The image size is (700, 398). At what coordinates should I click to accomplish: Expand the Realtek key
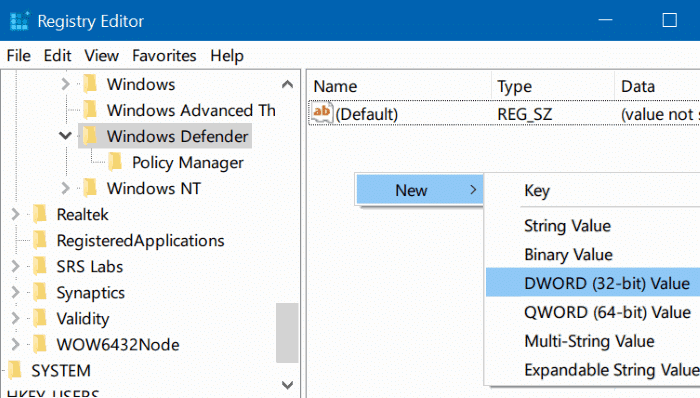click(15, 214)
